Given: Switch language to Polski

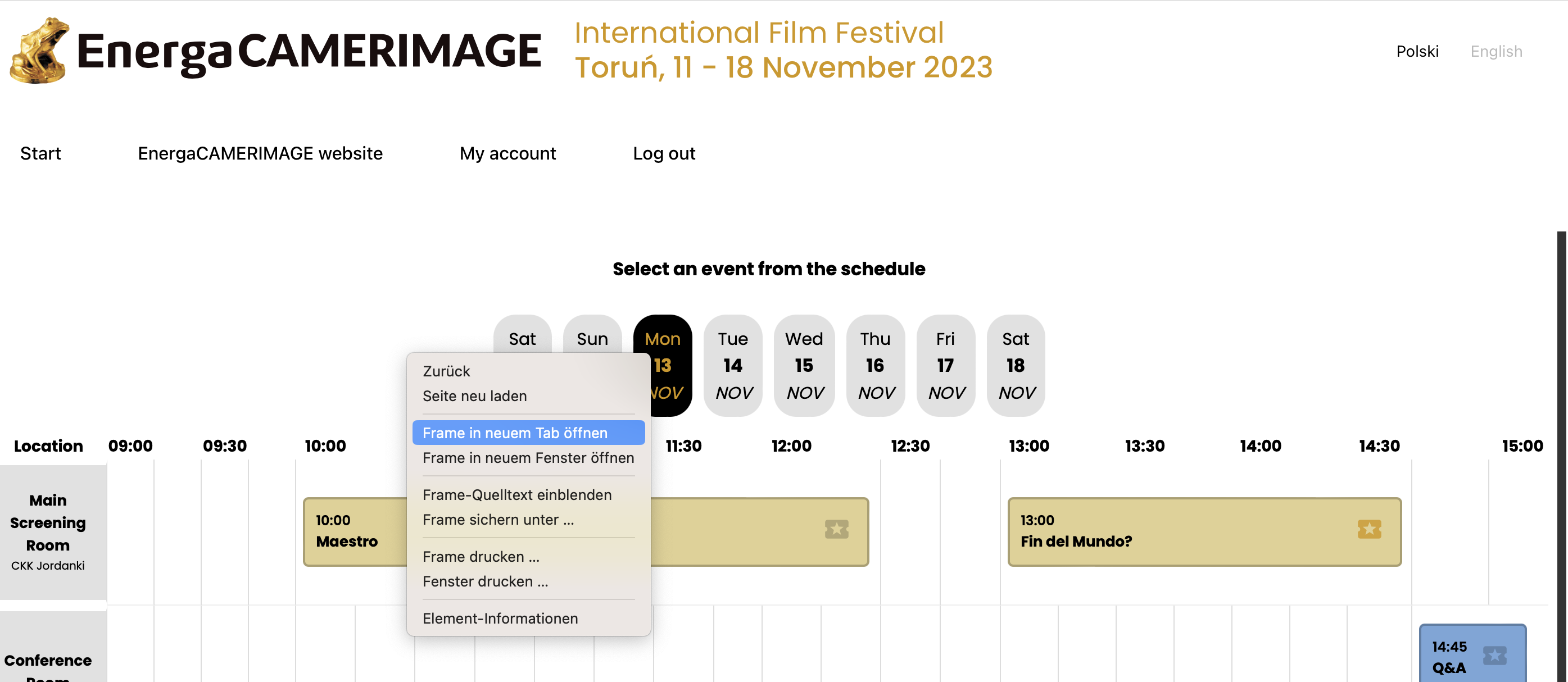Looking at the screenshot, I should pyautogui.click(x=1416, y=51).
